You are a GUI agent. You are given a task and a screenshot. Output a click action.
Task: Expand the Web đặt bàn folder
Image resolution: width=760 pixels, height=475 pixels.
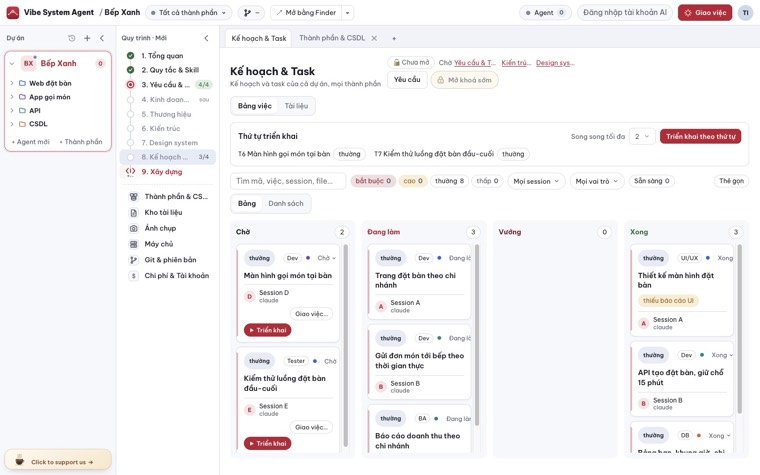tap(12, 83)
